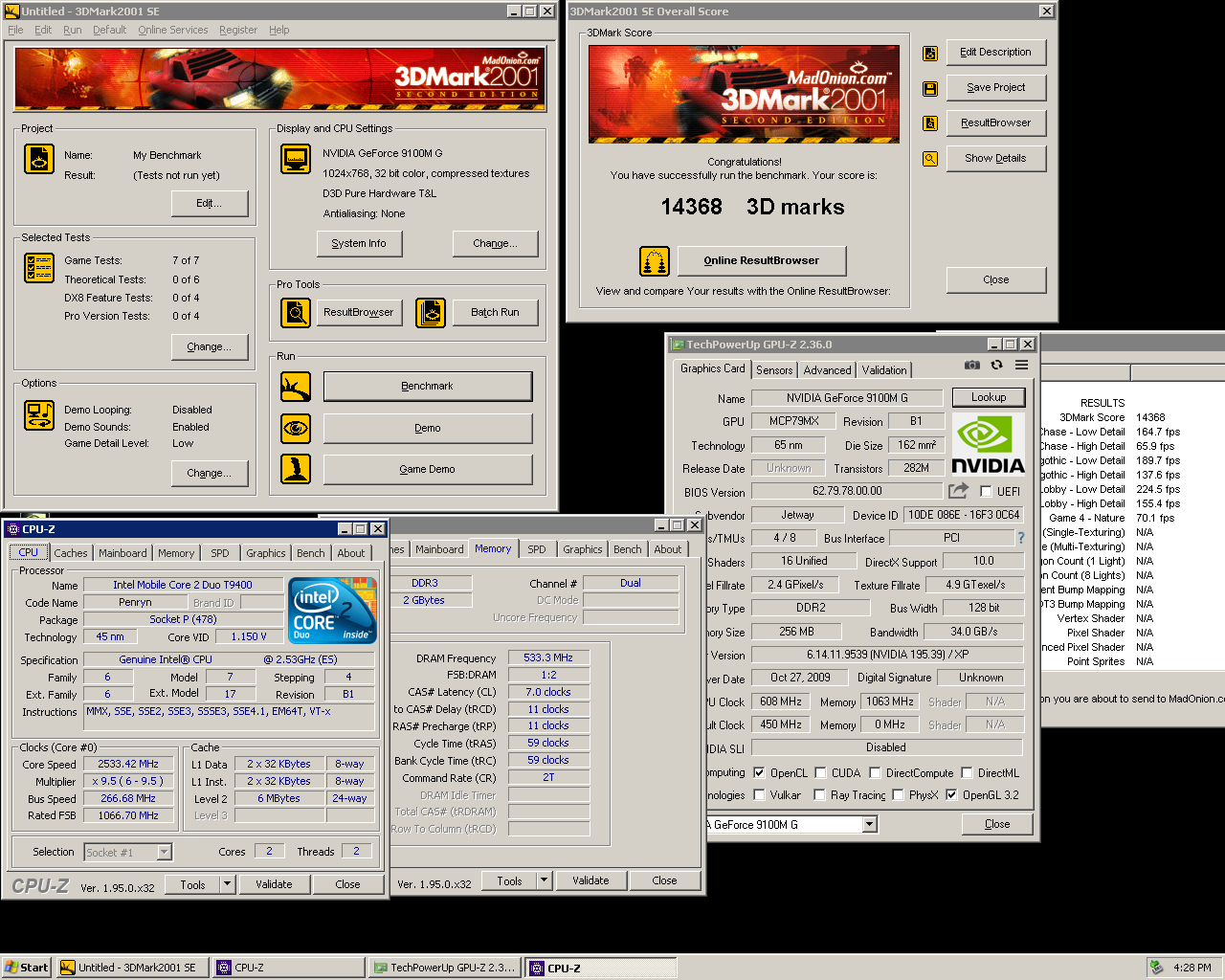Click the Demo eye icon
Screen dimensions: 1225x980
coord(296,428)
